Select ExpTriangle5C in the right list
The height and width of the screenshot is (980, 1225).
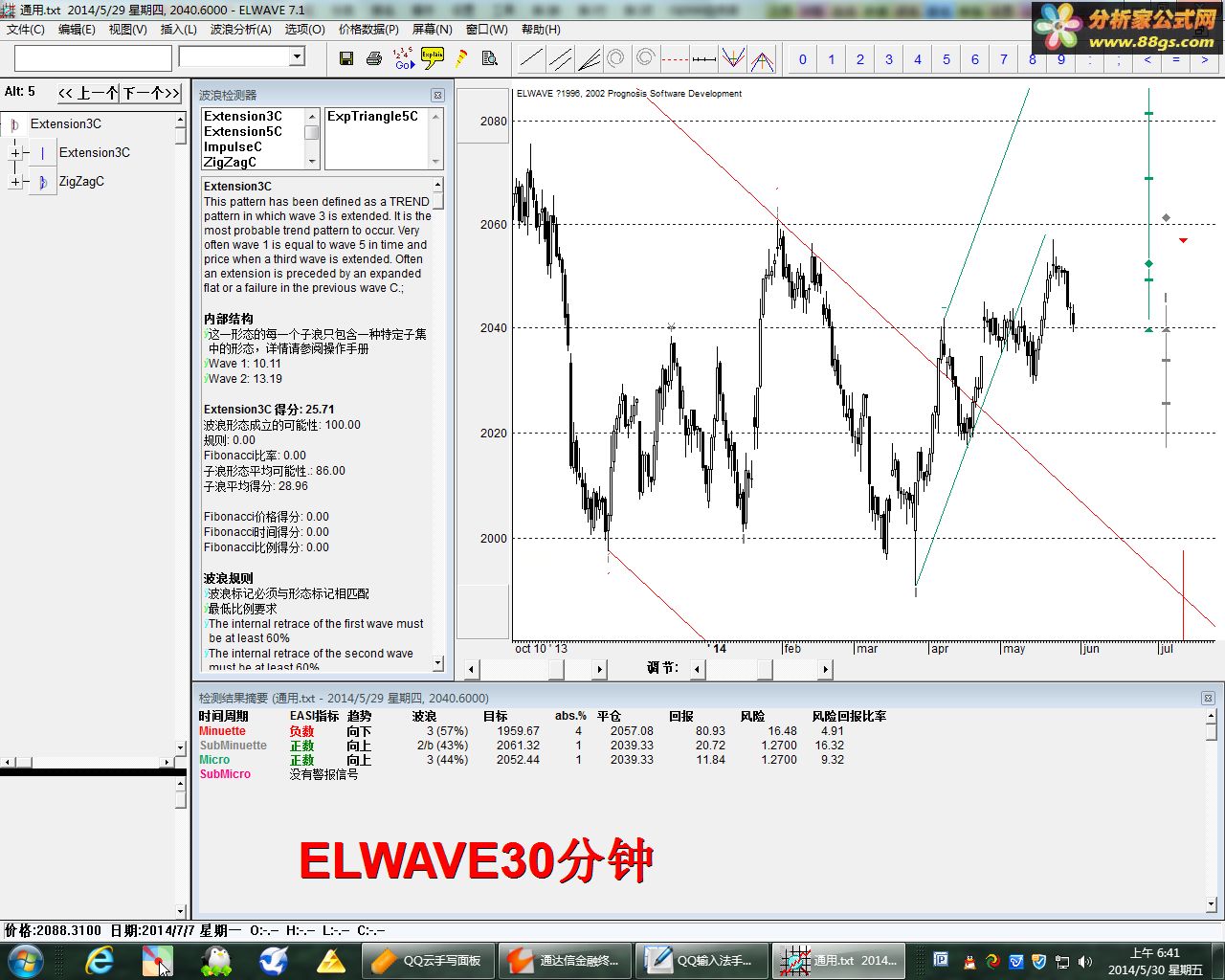pyautogui.click(x=372, y=116)
